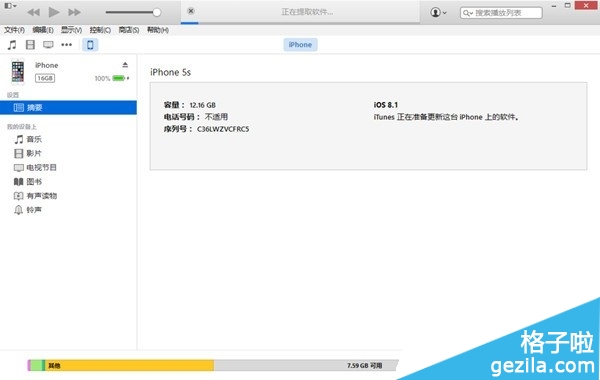
Task: Click the serial number C36LWZVCFRC5
Action: coord(223,129)
